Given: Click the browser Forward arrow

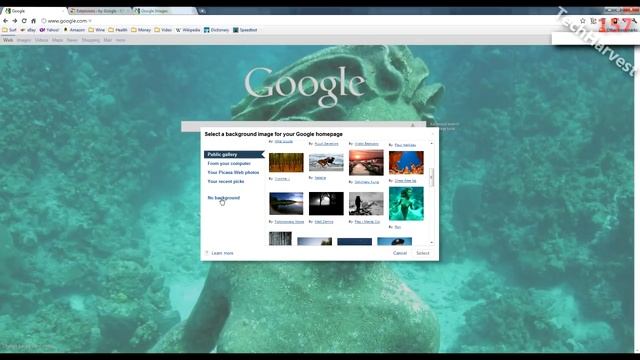Looking at the screenshot, I should [15, 21].
